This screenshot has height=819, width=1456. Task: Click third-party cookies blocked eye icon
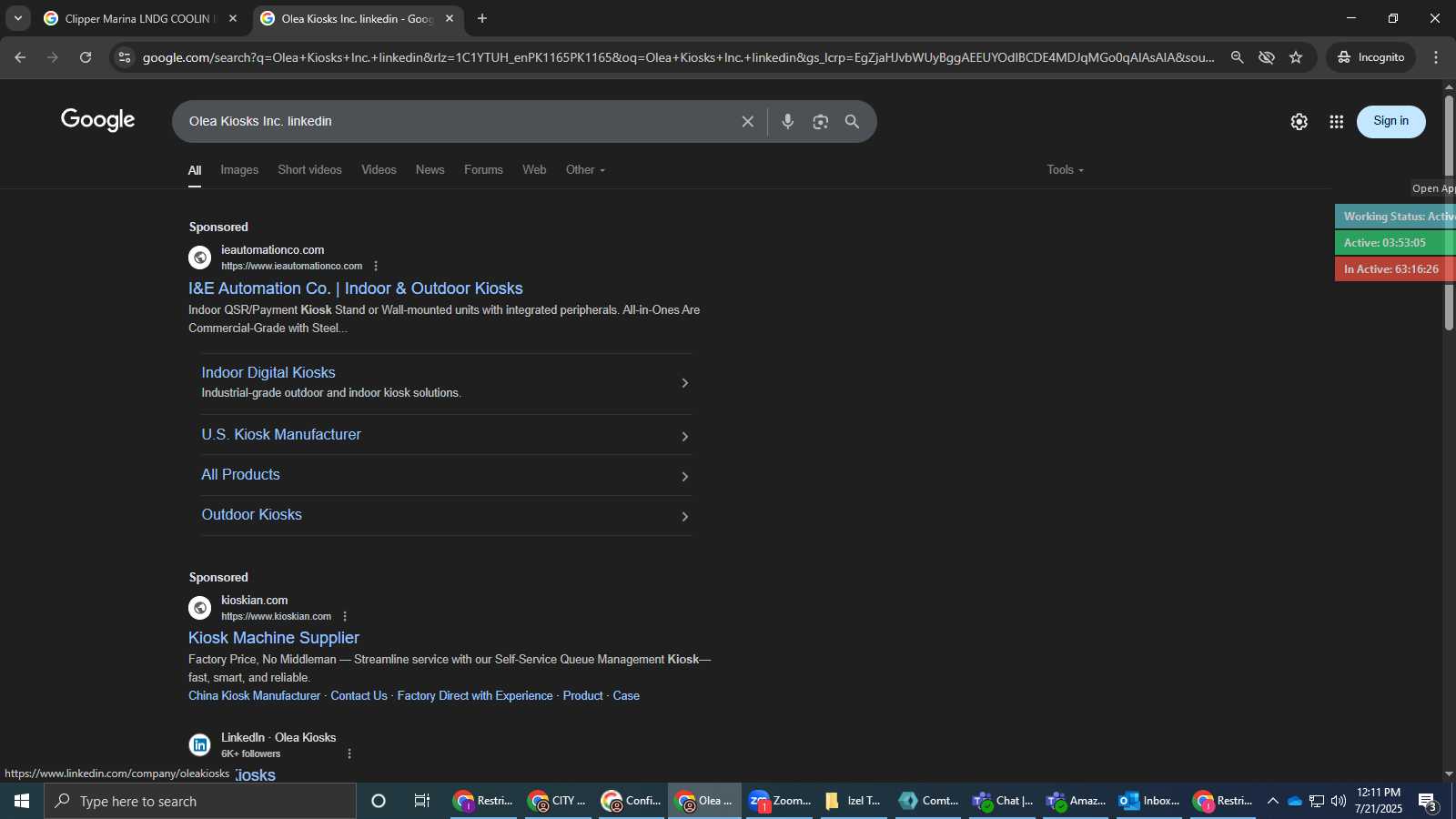point(1266,57)
